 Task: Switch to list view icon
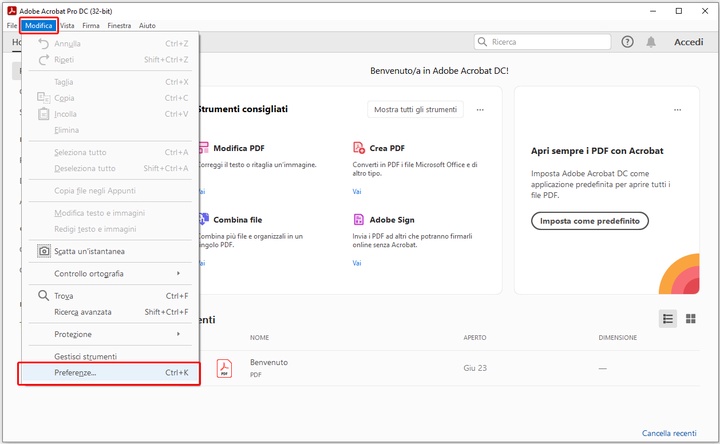click(x=668, y=318)
